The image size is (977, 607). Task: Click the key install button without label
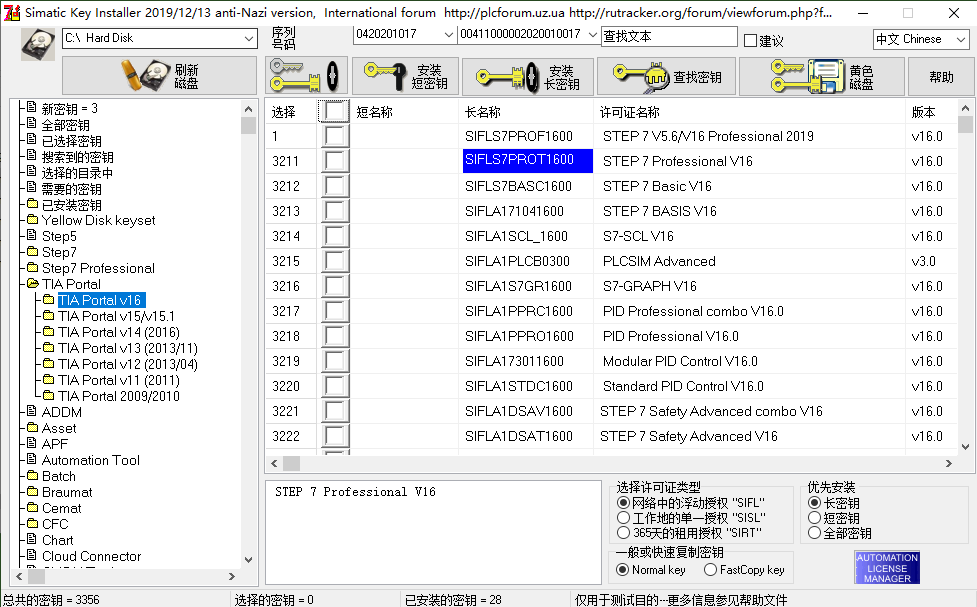click(x=306, y=76)
